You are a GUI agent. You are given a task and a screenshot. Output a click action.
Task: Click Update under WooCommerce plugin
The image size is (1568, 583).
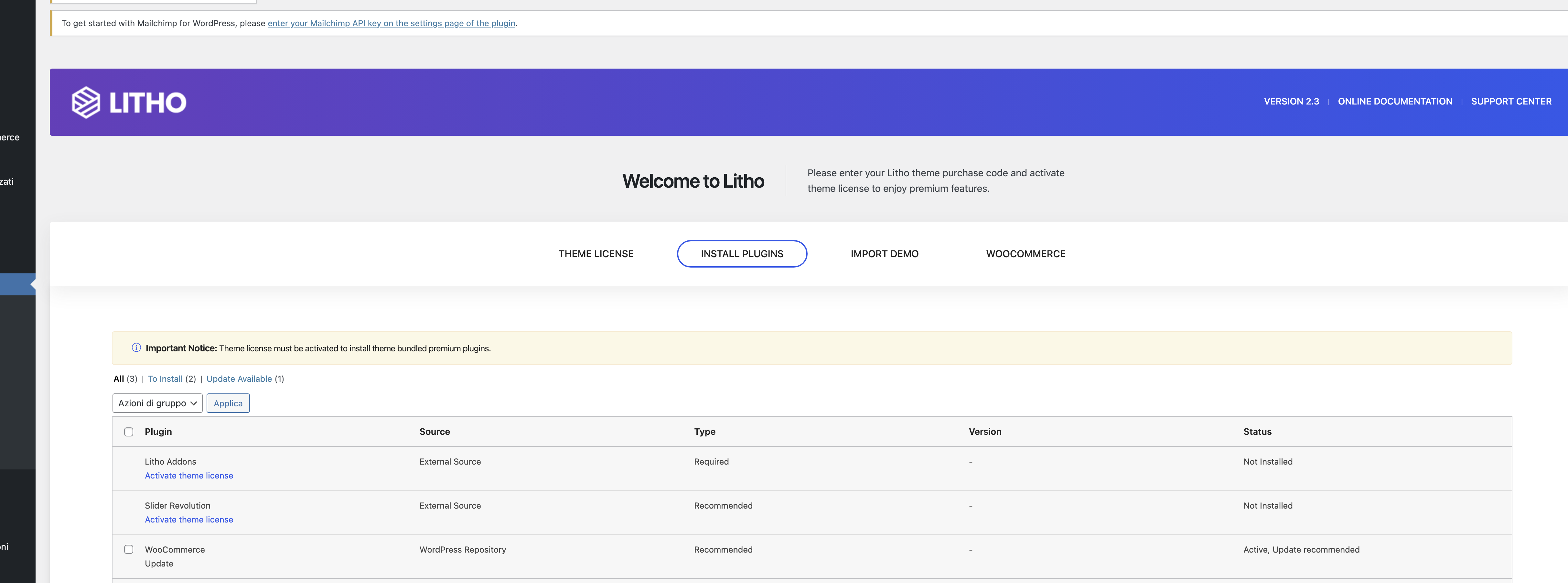point(159,564)
